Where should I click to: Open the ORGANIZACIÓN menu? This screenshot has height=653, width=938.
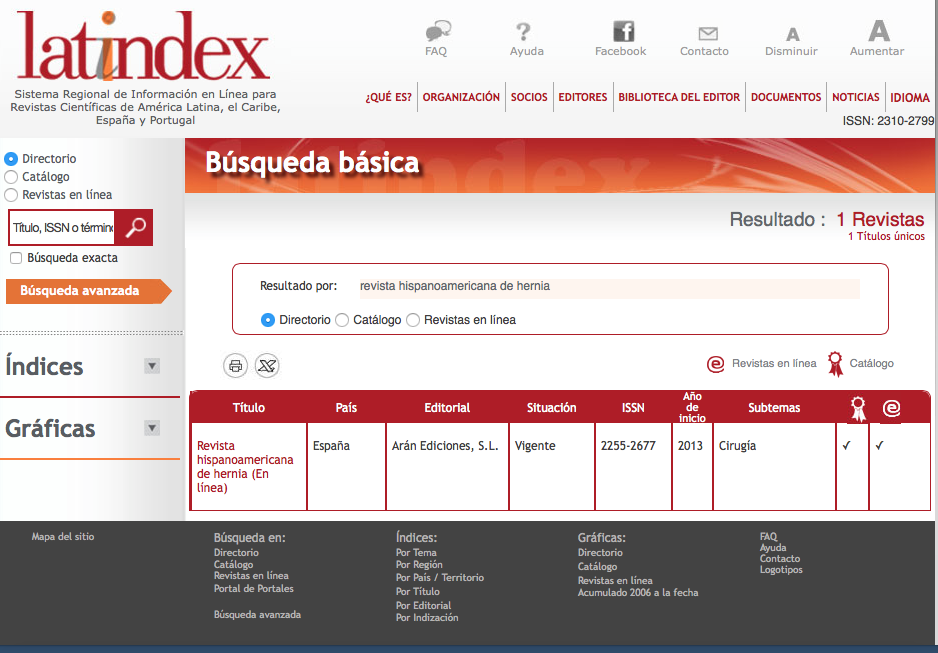pyautogui.click(x=461, y=97)
